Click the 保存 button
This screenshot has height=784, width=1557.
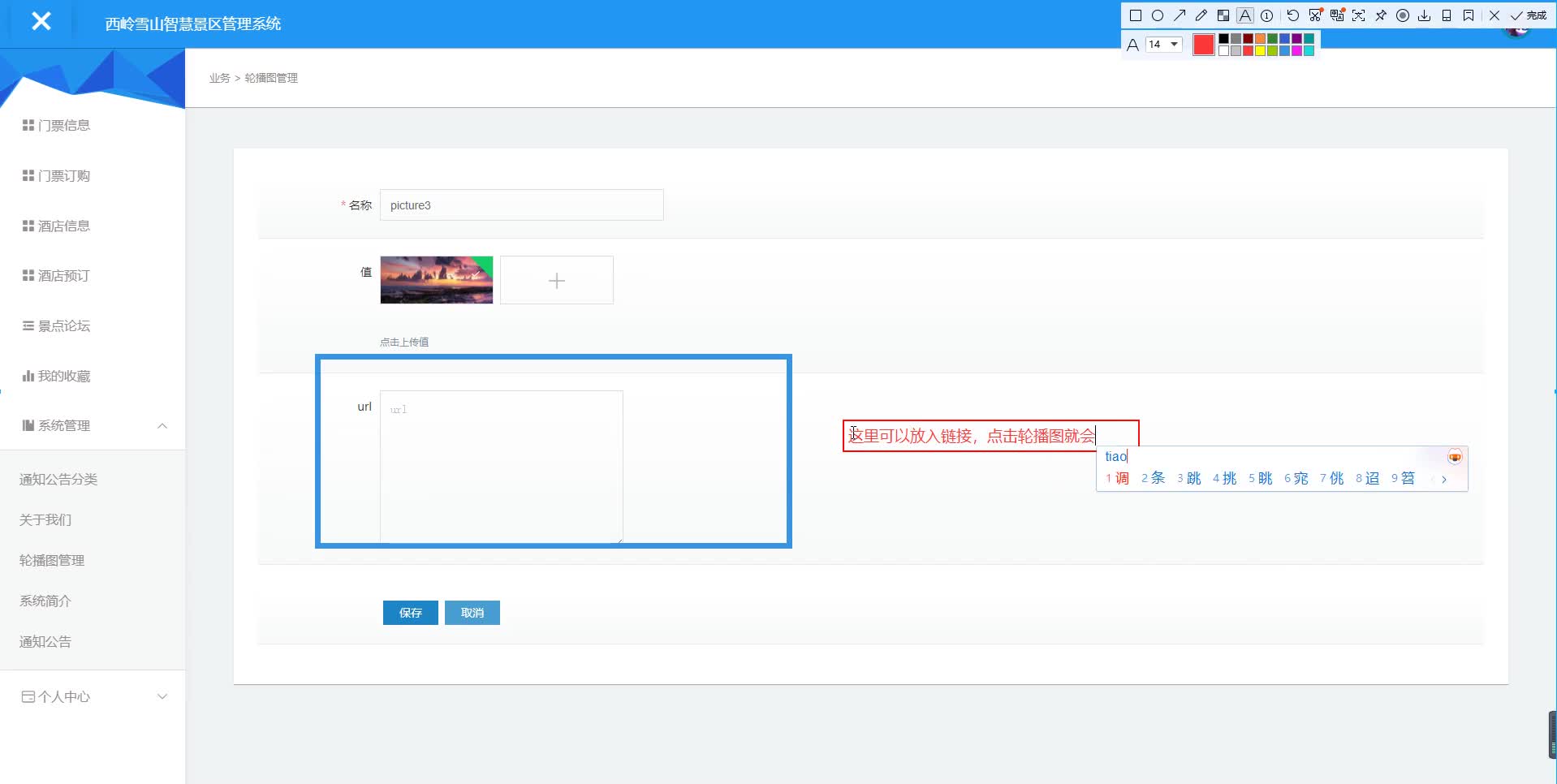[x=411, y=613]
